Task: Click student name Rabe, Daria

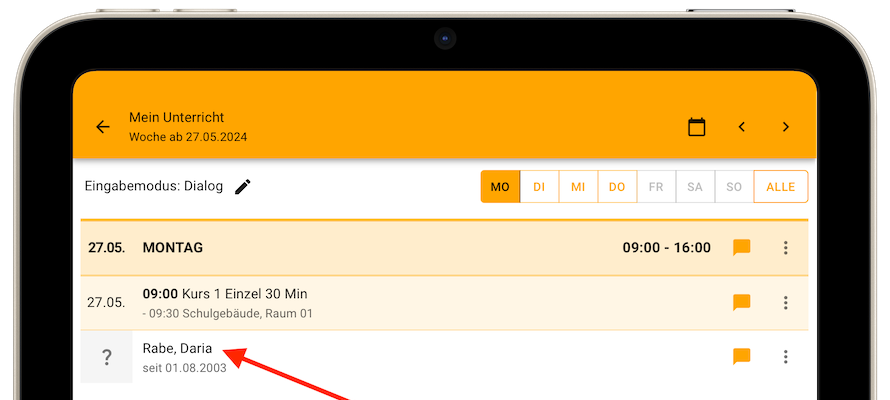Action: (x=177, y=349)
